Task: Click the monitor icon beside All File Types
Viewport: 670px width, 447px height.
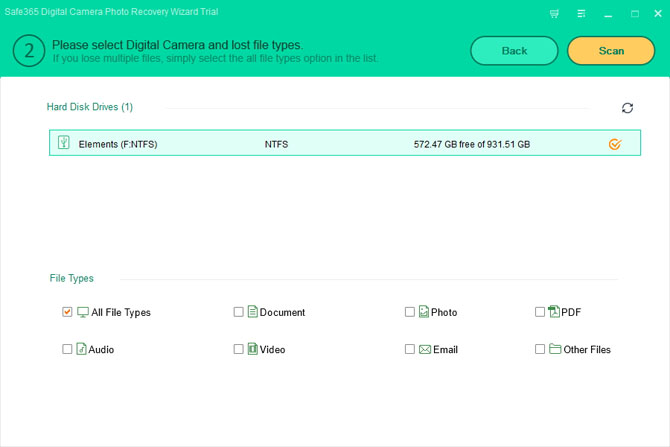Action: (83, 312)
